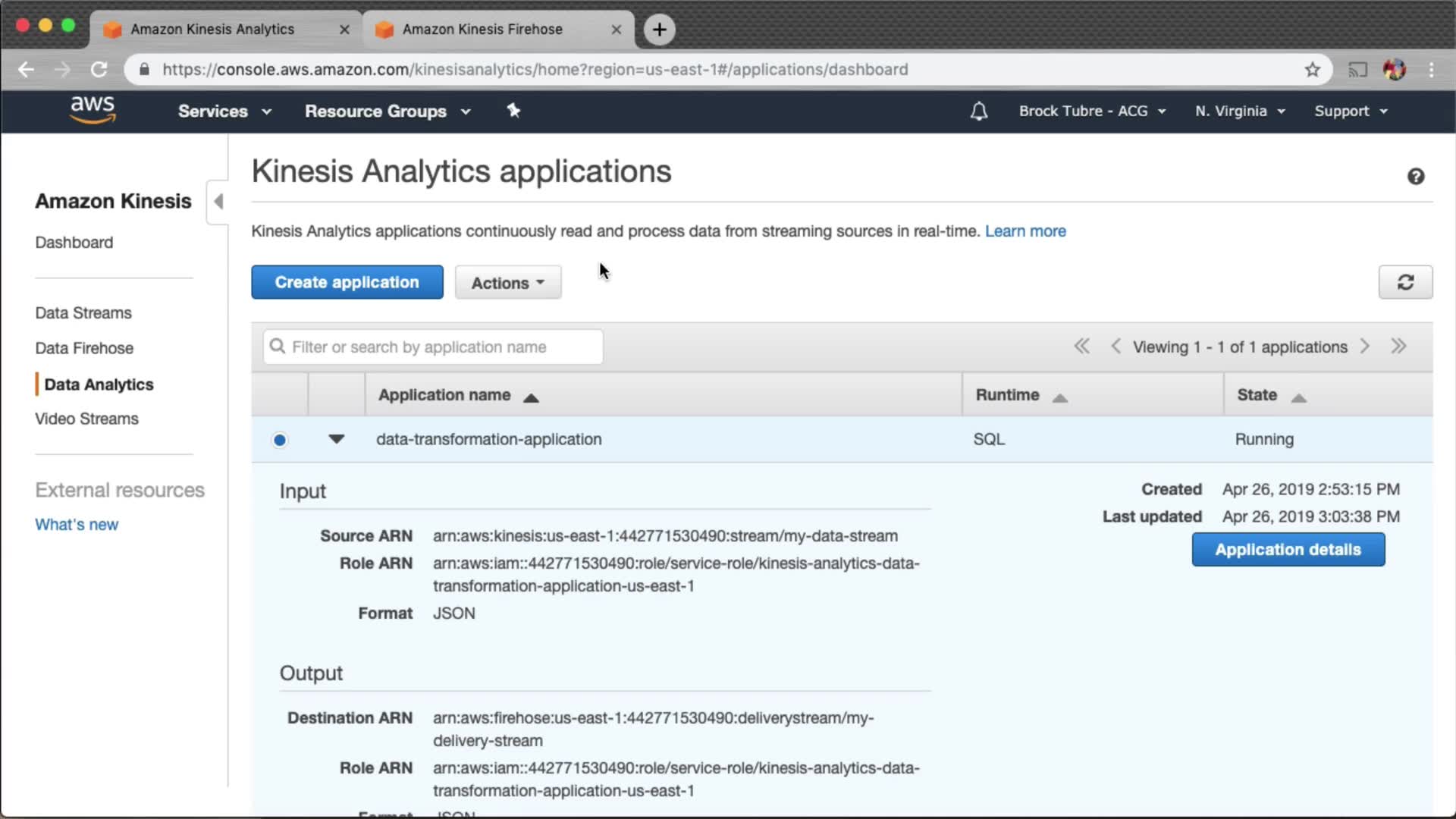Select the data-transformation-application radio button
This screenshot has height=819, width=1456.
(280, 440)
